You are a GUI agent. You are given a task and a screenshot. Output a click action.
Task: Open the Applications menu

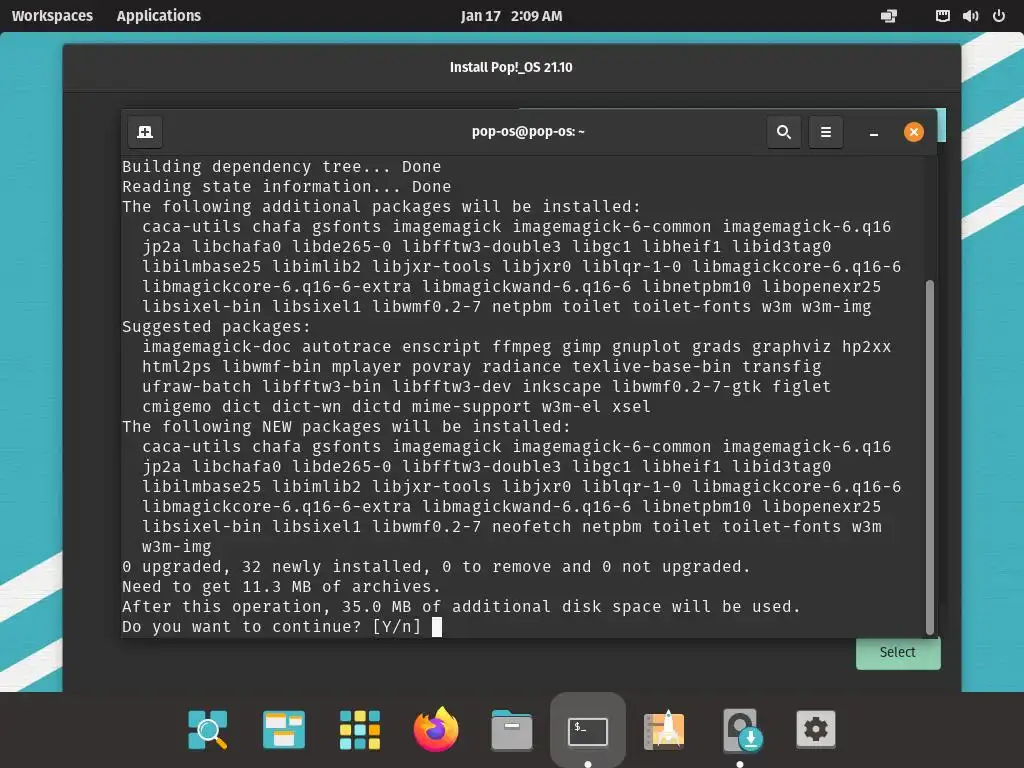159,16
